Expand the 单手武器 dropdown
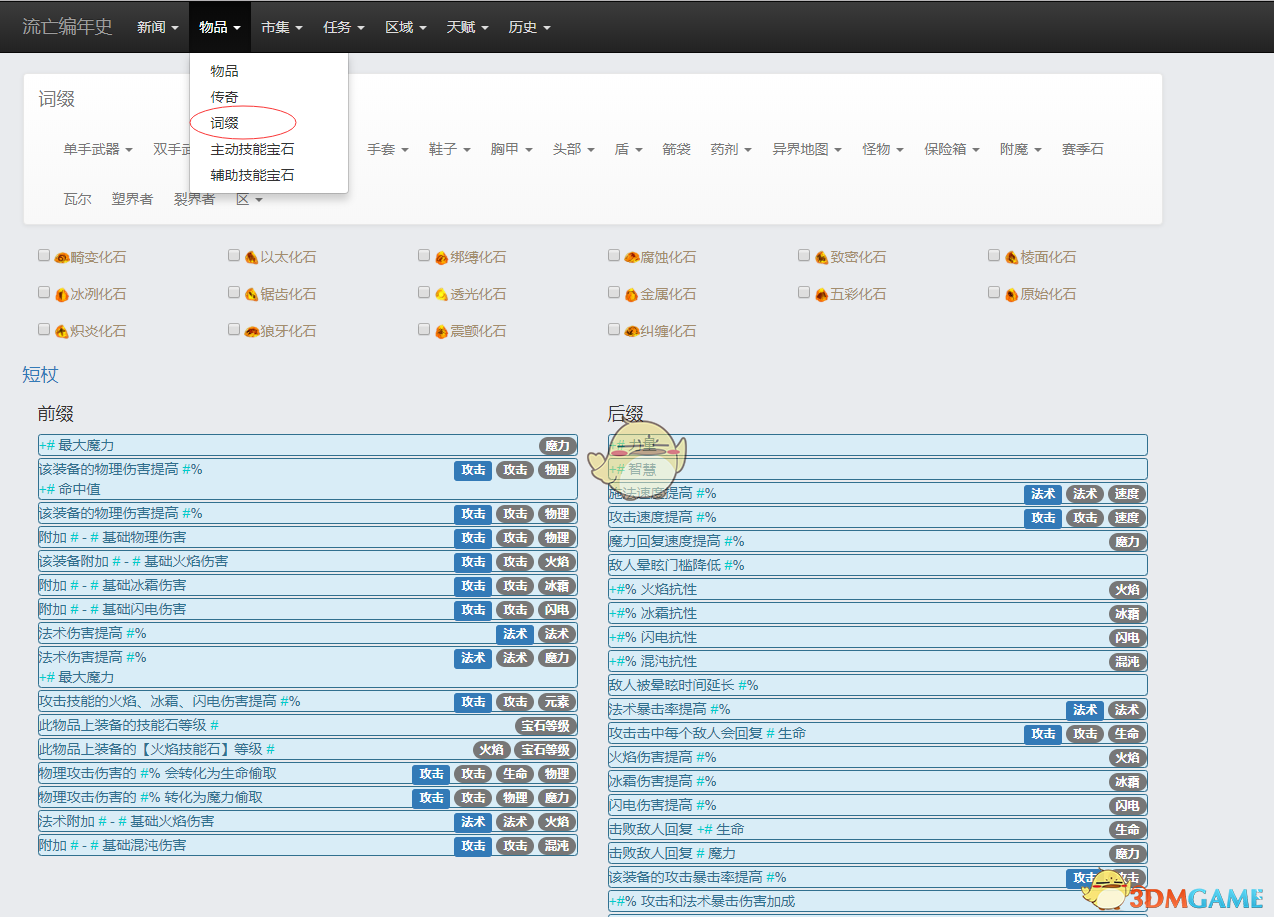 pos(98,149)
